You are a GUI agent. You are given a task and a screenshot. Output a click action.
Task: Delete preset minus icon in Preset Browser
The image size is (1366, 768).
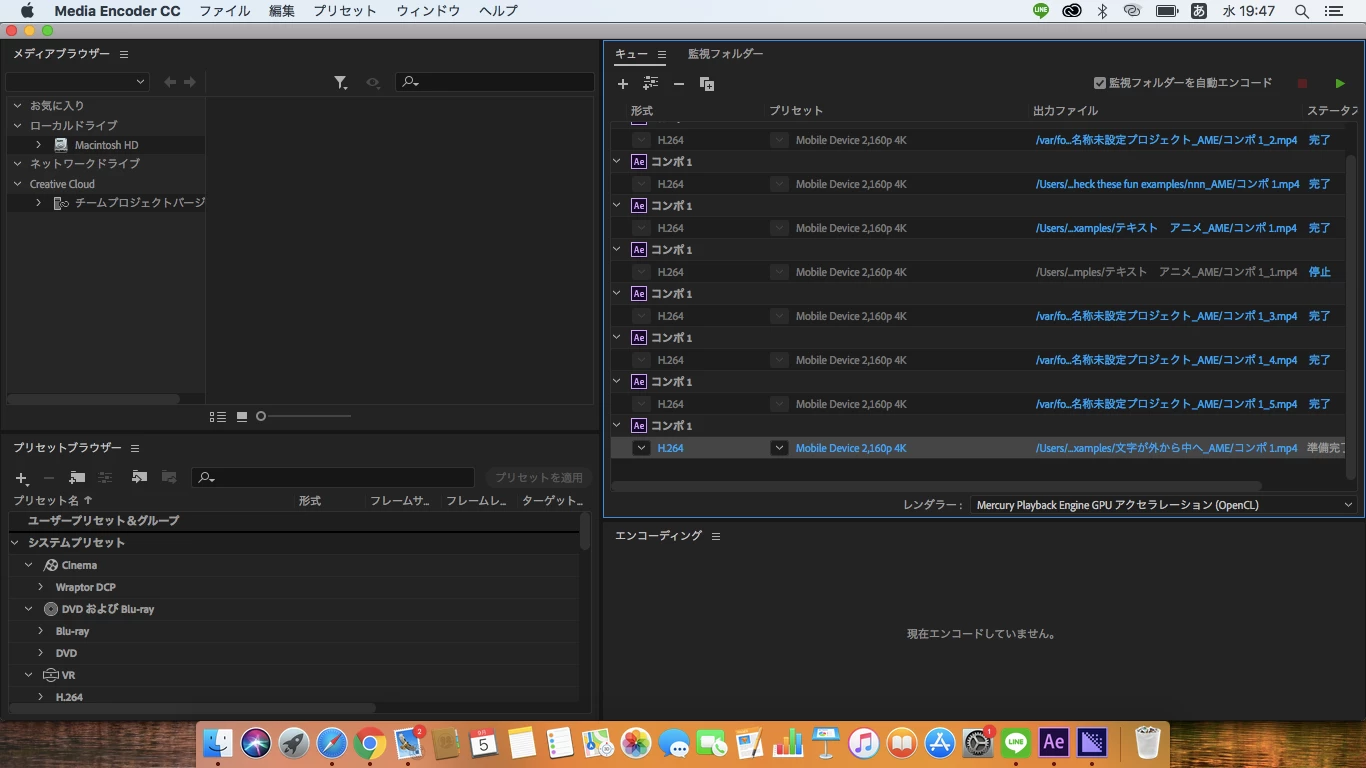[48, 478]
